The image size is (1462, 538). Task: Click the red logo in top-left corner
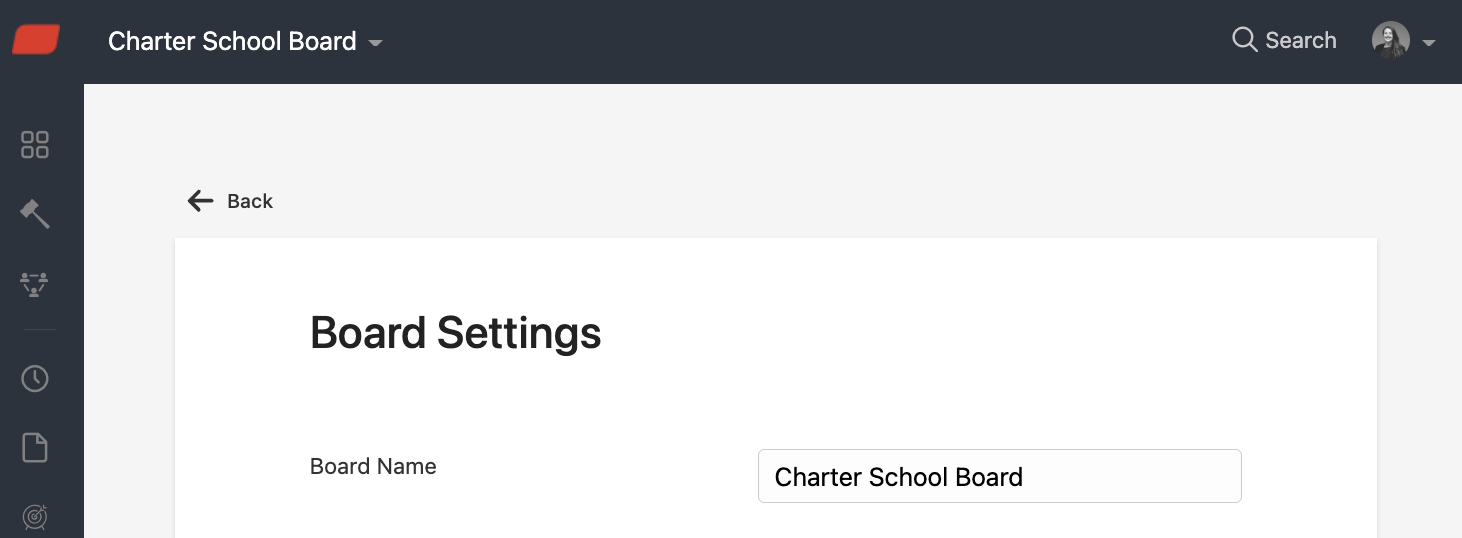(x=36, y=41)
